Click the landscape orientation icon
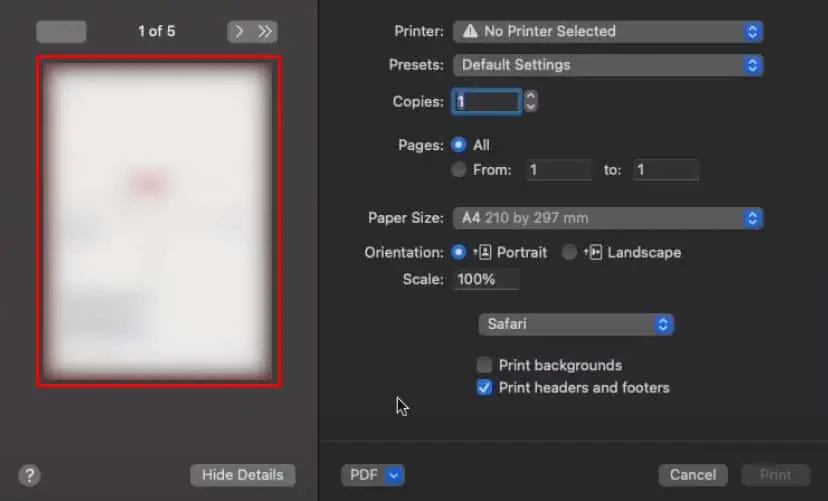The width and height of the screenshot is (828, 501). coord(594,252)
